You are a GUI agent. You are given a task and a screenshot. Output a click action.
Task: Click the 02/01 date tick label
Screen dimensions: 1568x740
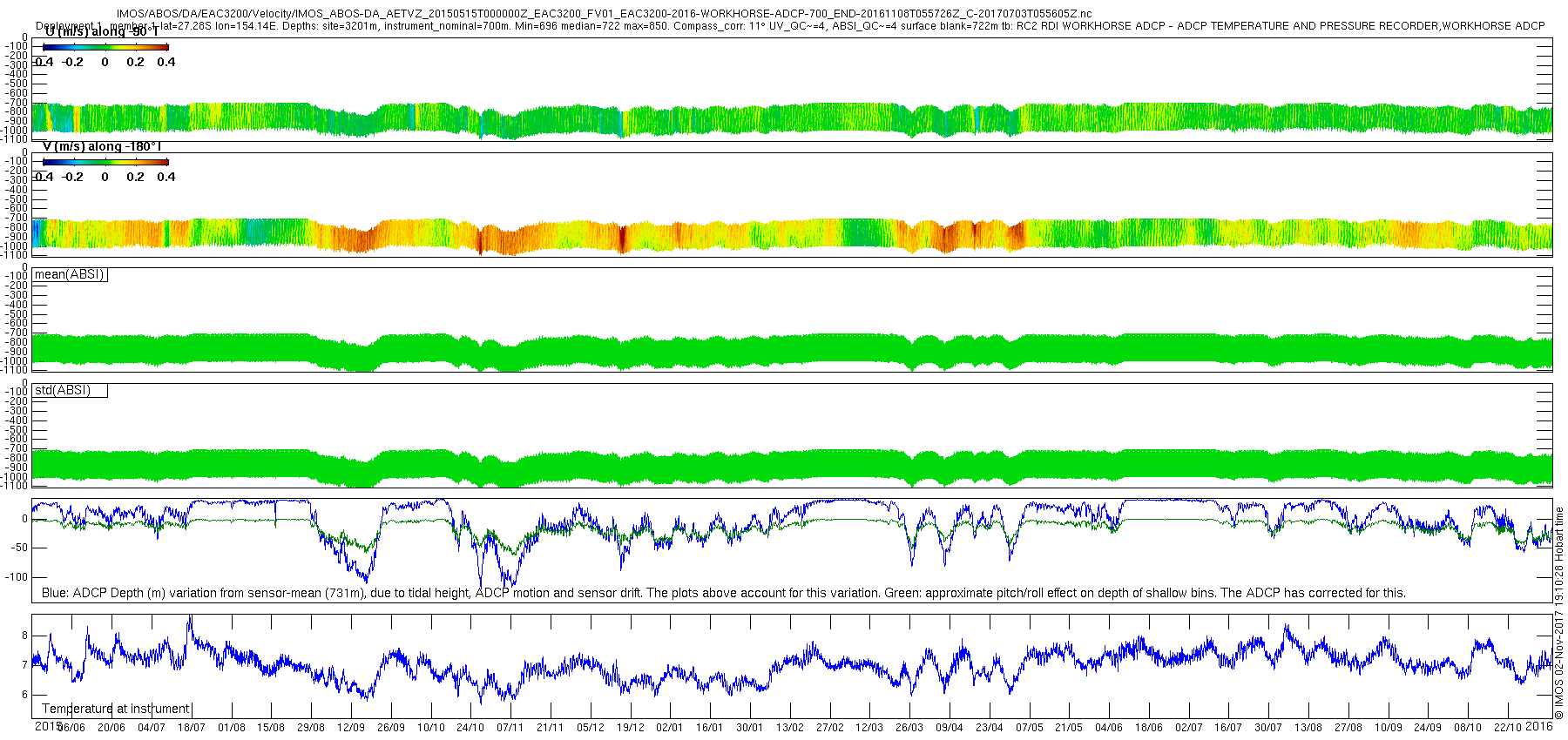click(670, 728)
